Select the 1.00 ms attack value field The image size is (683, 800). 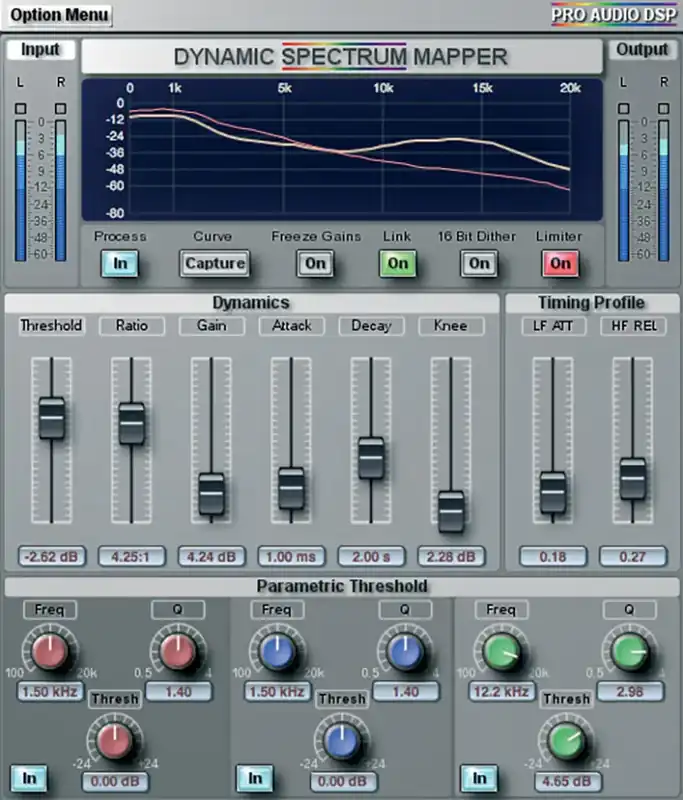[291, 556]
